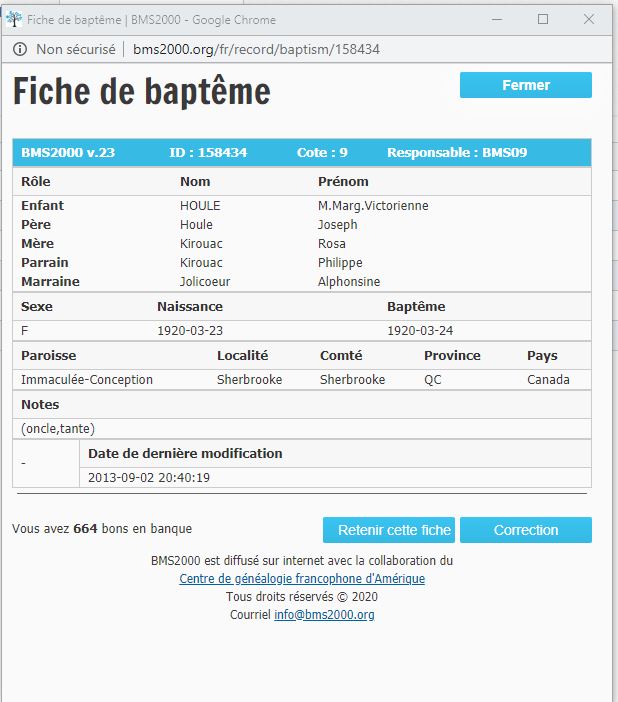Image resolution: width=618 pixels, height=702 pixels.
Task: Click parish name Immaculée-Conception
Action: (87, 380)
